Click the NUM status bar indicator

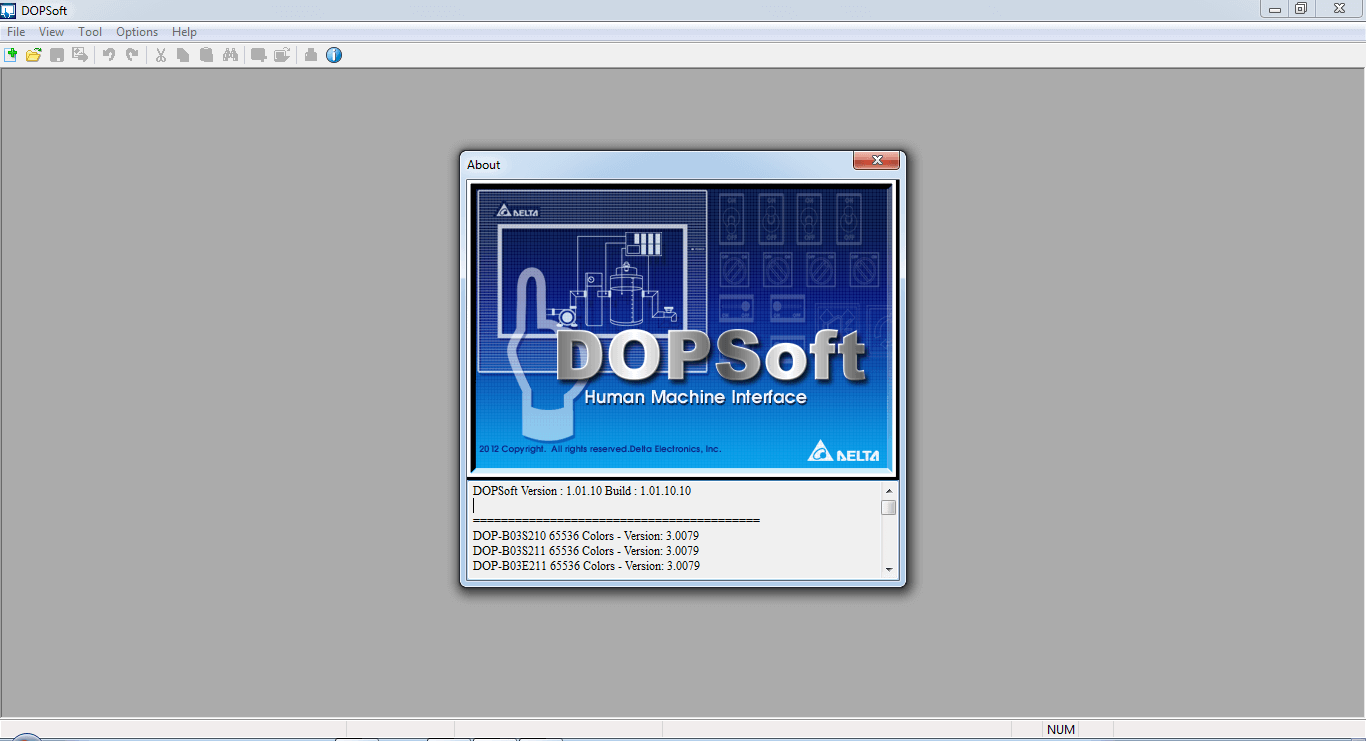(1061, 729)
